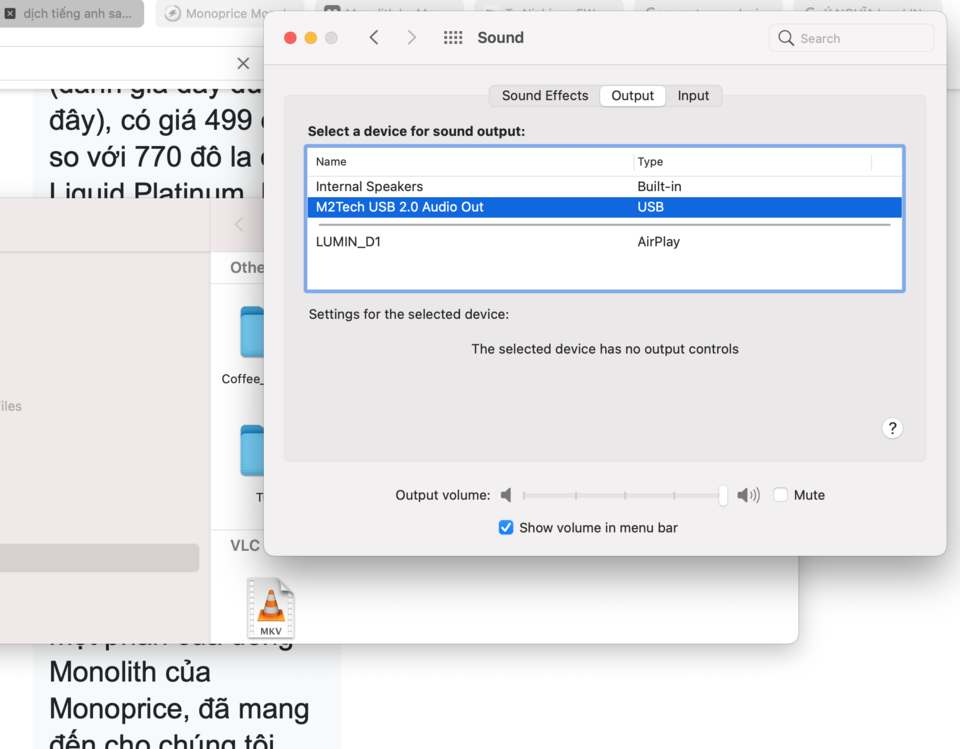Go forward with the right chevron arrow

411,38
